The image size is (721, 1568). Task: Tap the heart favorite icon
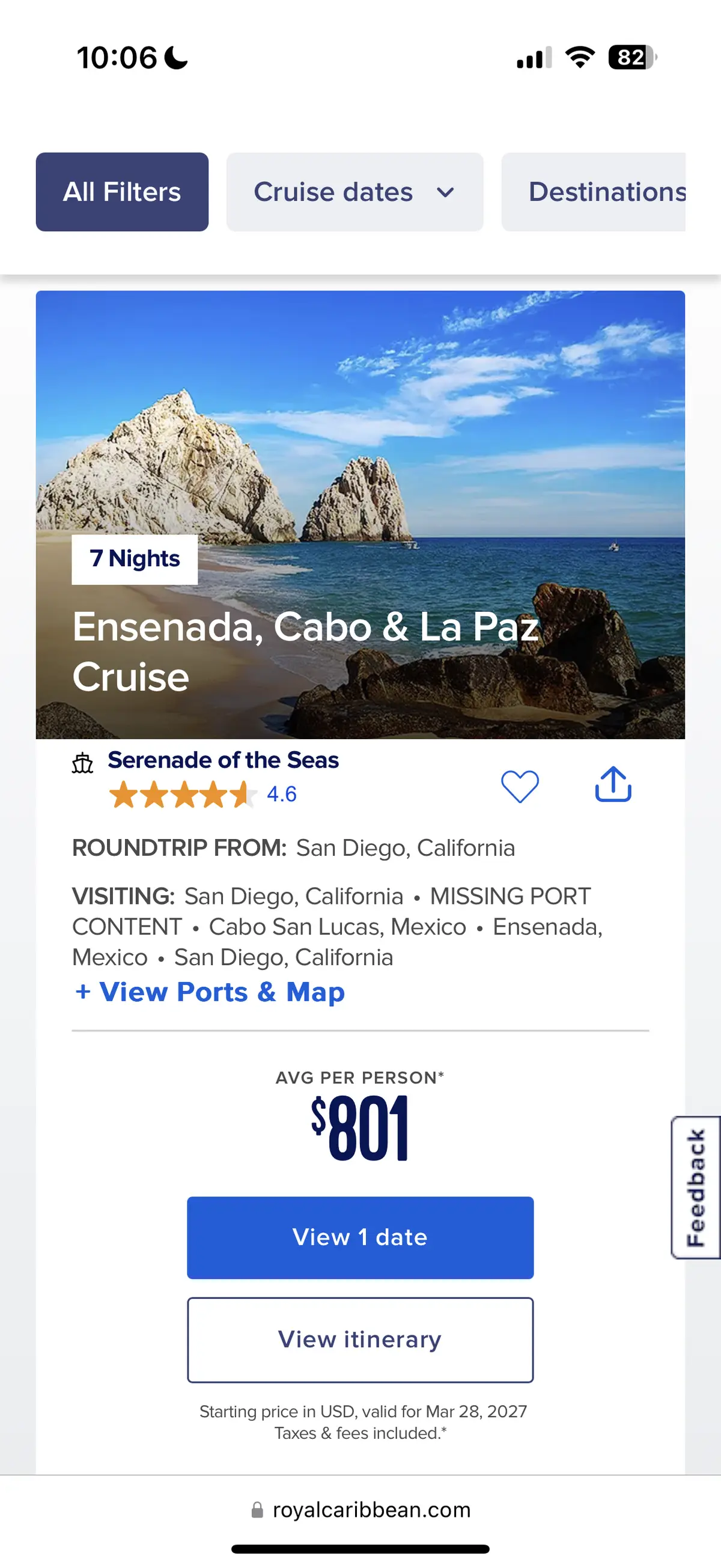(x=520, y=786)
